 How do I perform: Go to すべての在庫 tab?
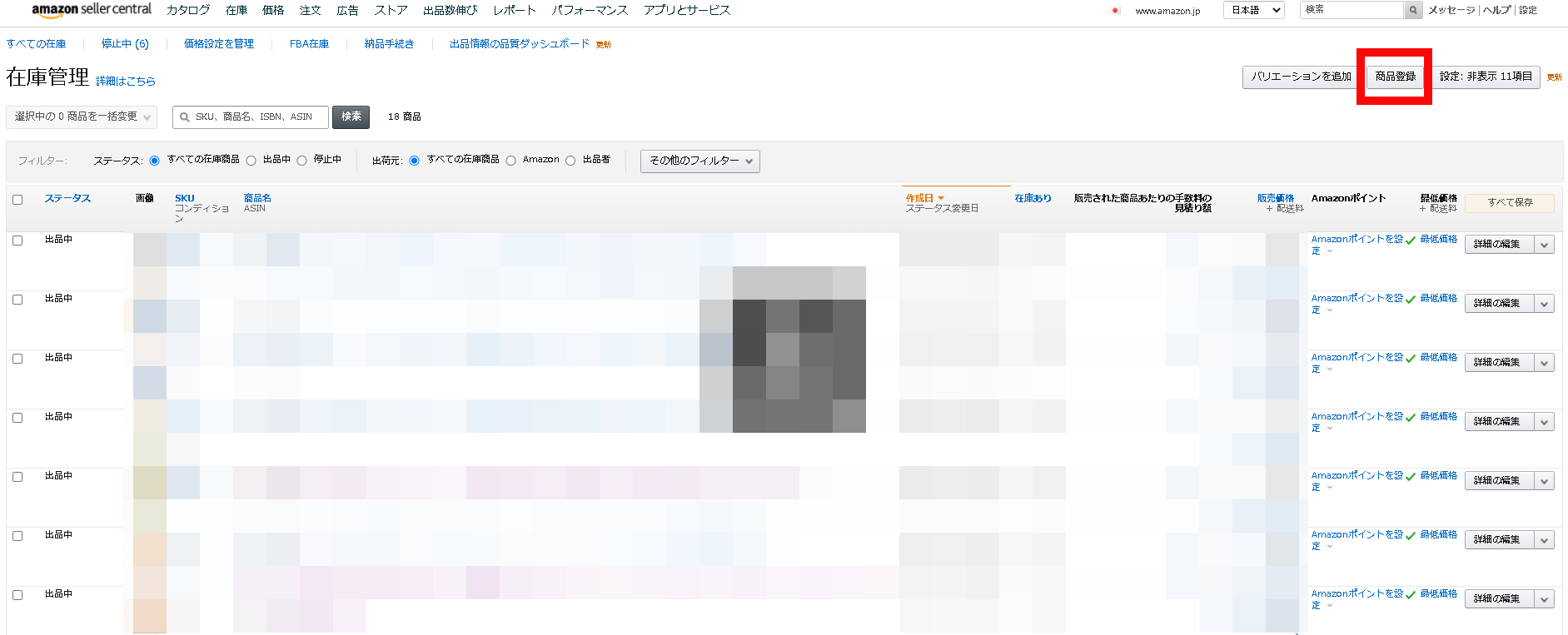(36, 44)
